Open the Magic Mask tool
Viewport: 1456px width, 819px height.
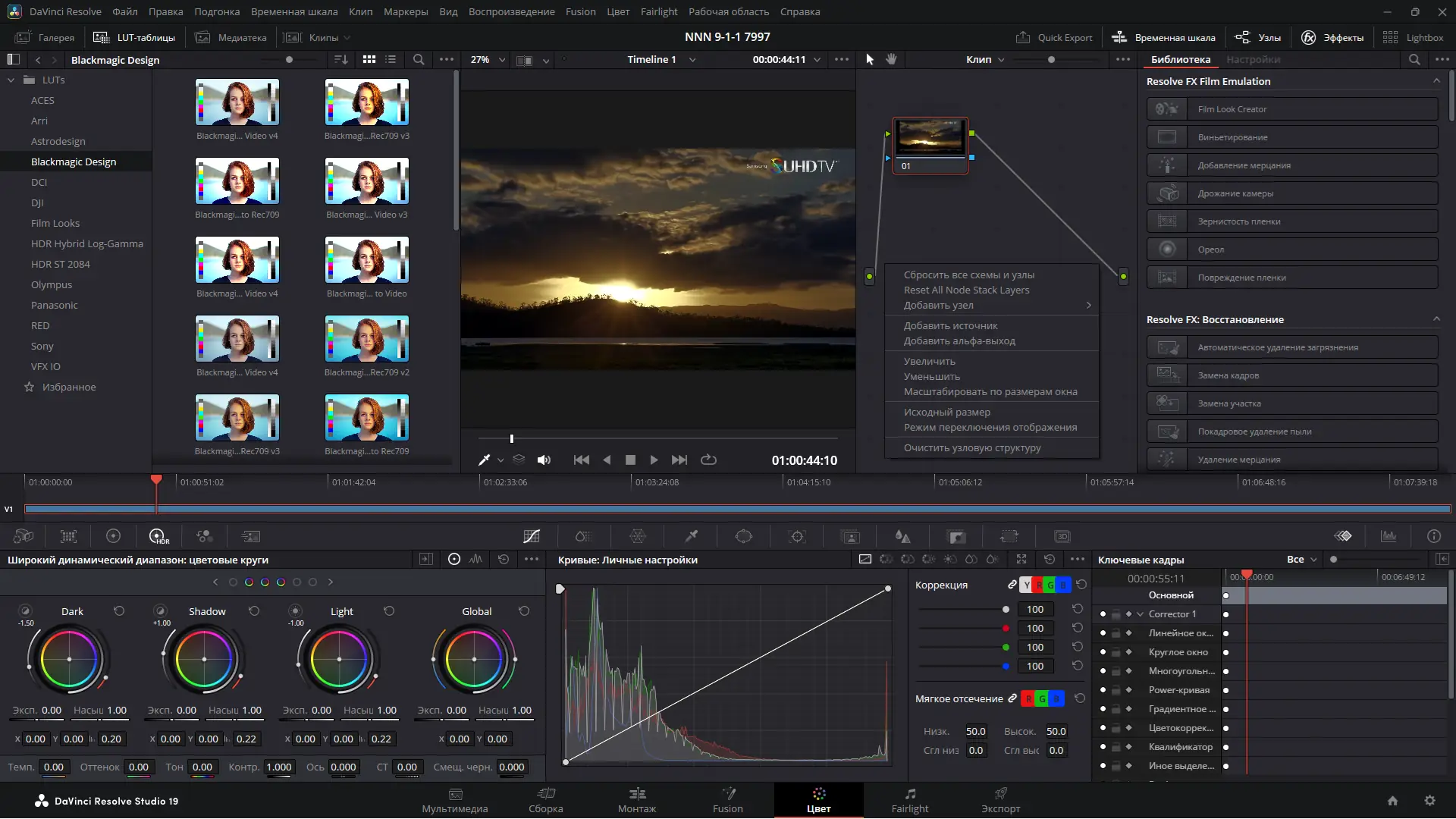point(849,536)
